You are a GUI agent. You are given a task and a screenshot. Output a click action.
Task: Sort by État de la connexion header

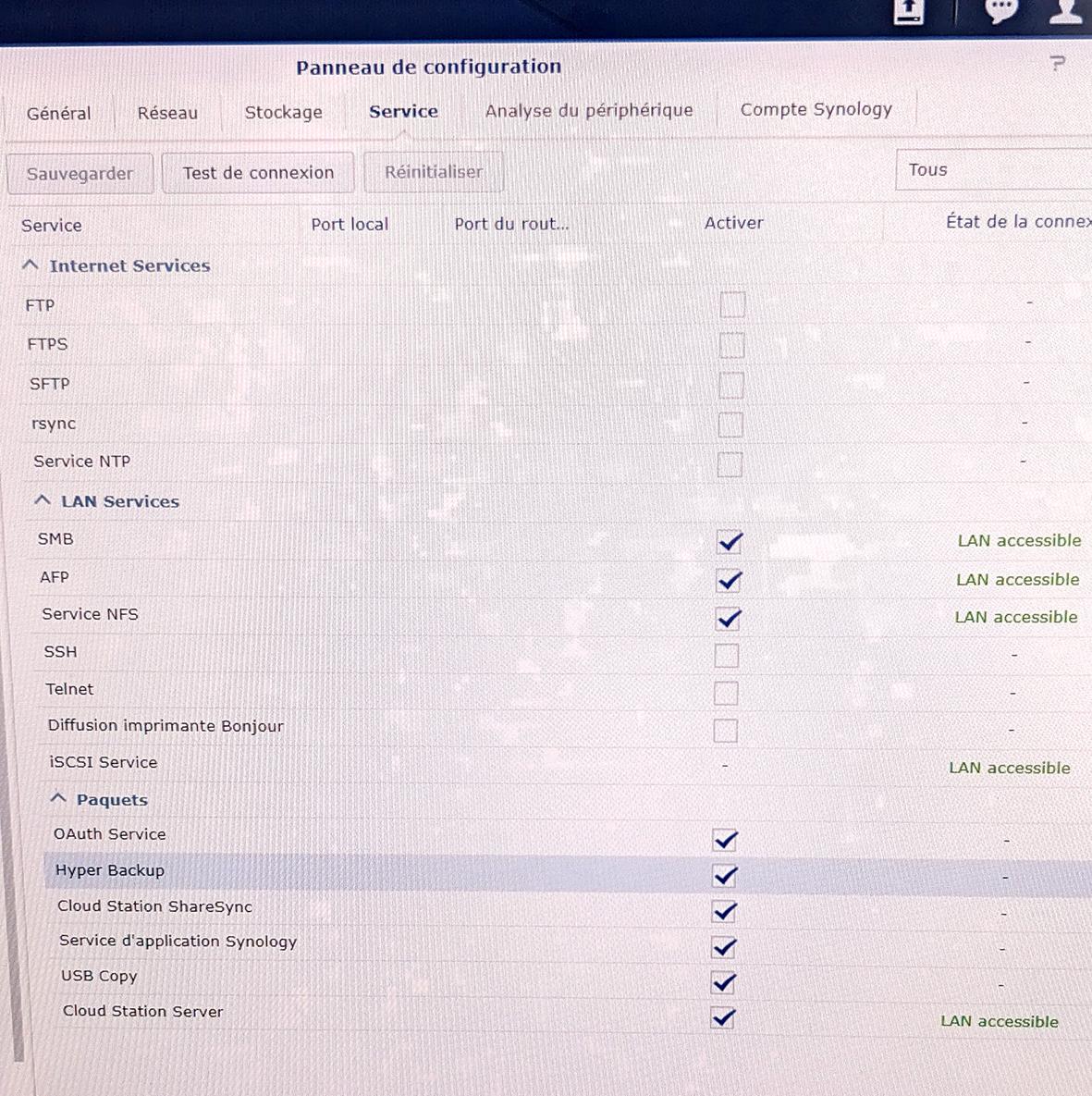point(1019,222)
